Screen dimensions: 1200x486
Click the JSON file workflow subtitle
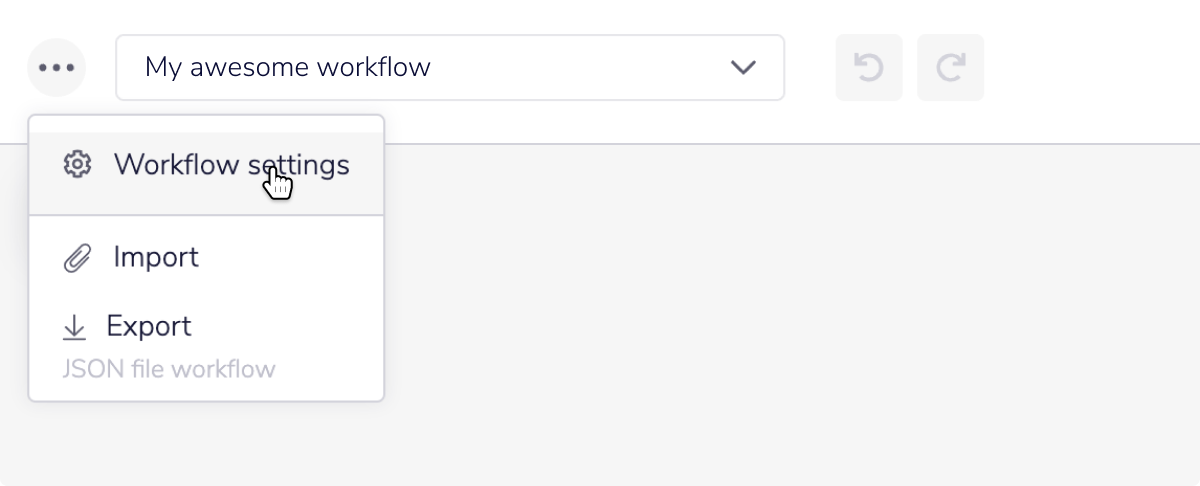(168, 369)
